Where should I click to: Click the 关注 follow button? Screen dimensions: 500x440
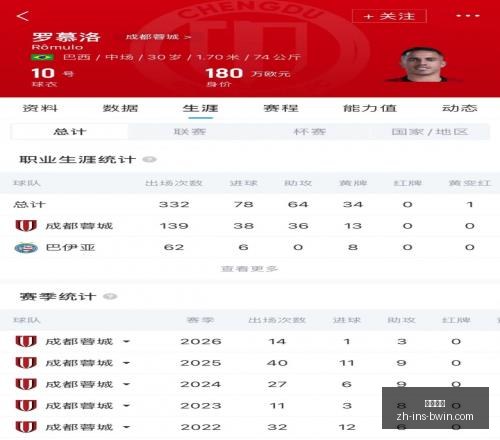389,16
